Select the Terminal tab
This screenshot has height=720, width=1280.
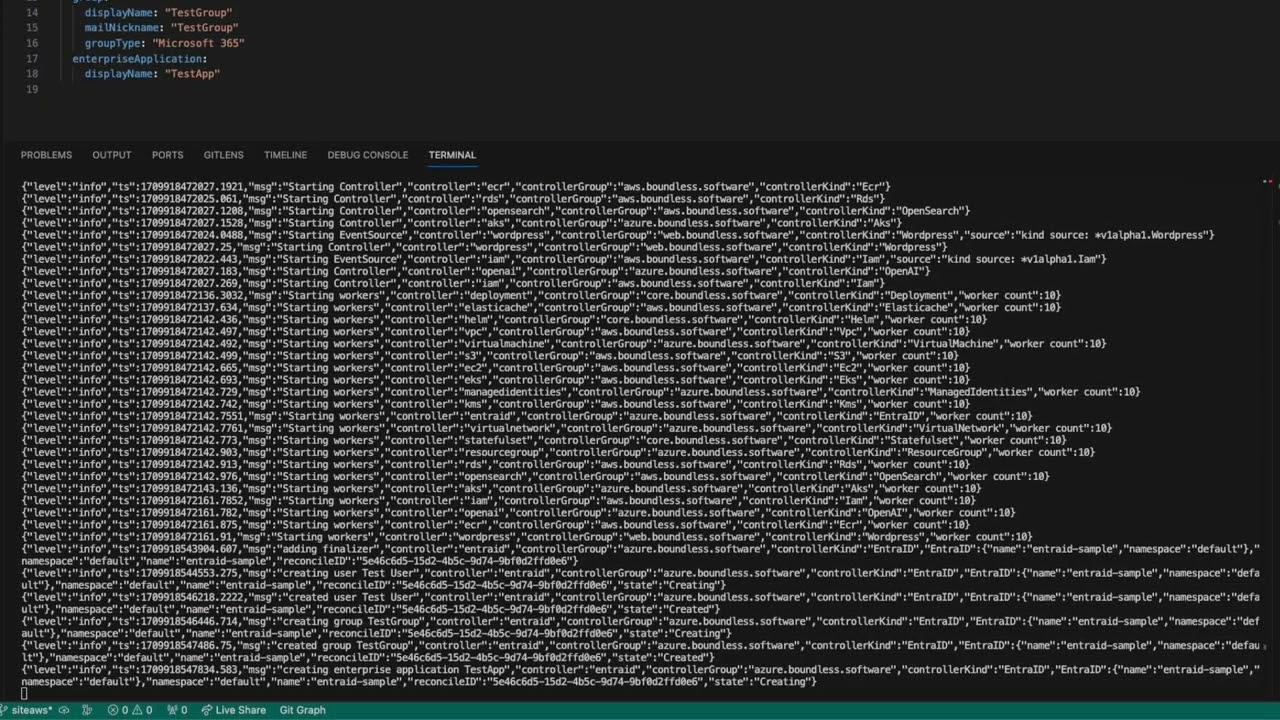pyautogui.click(x=452, y=155)
